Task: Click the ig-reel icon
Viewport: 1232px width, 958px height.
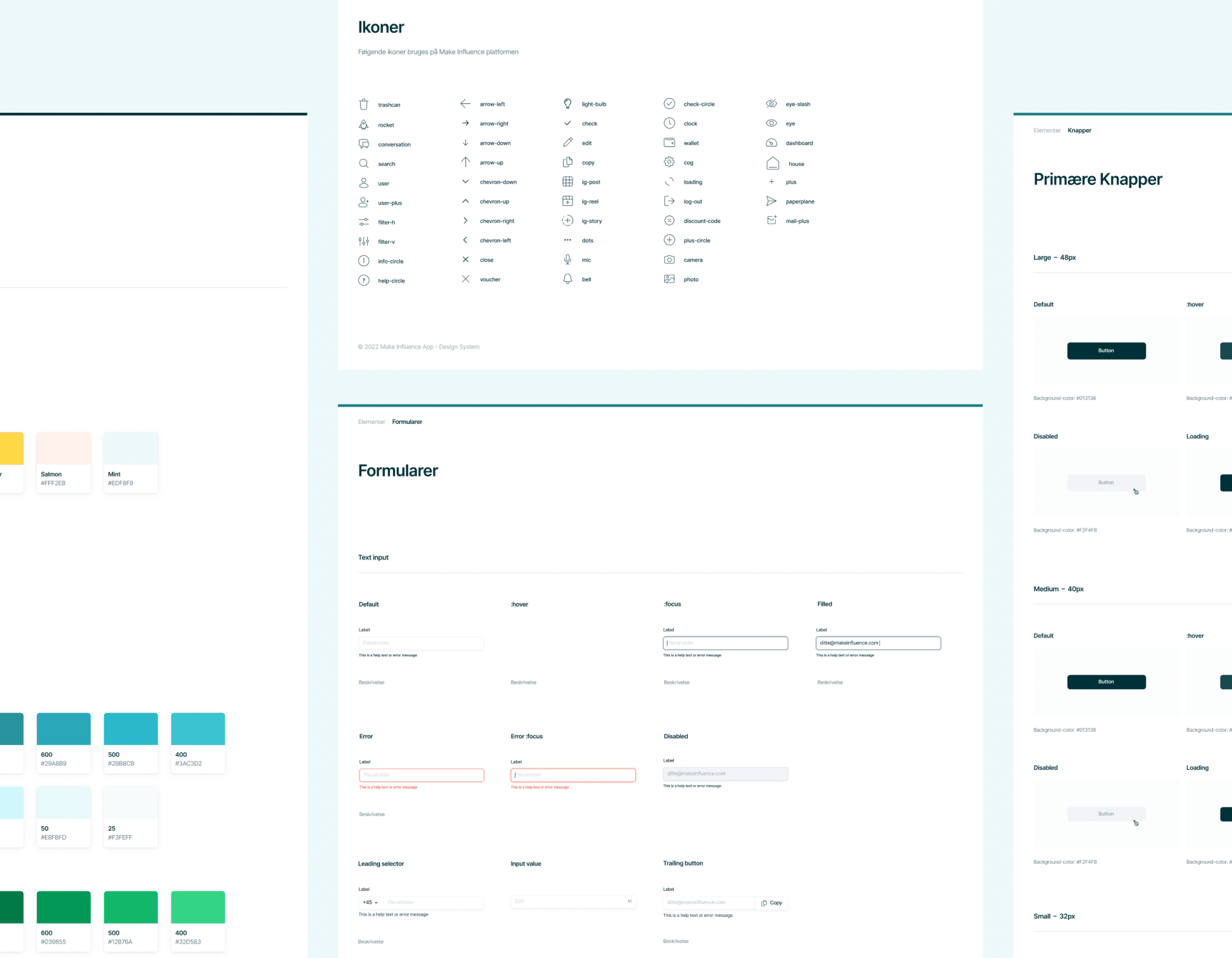Action: [567, 201]
